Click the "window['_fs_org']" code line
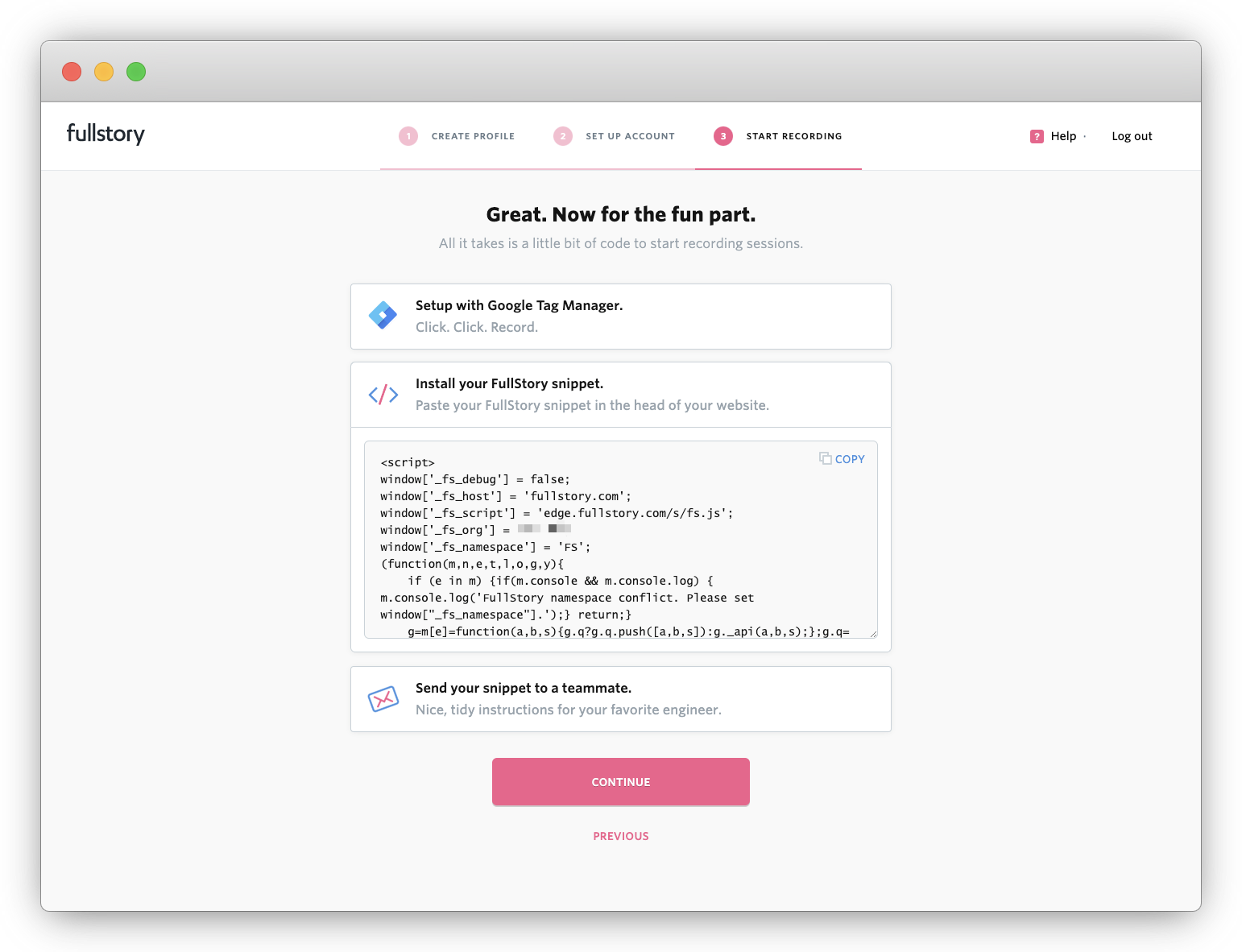 475,530
